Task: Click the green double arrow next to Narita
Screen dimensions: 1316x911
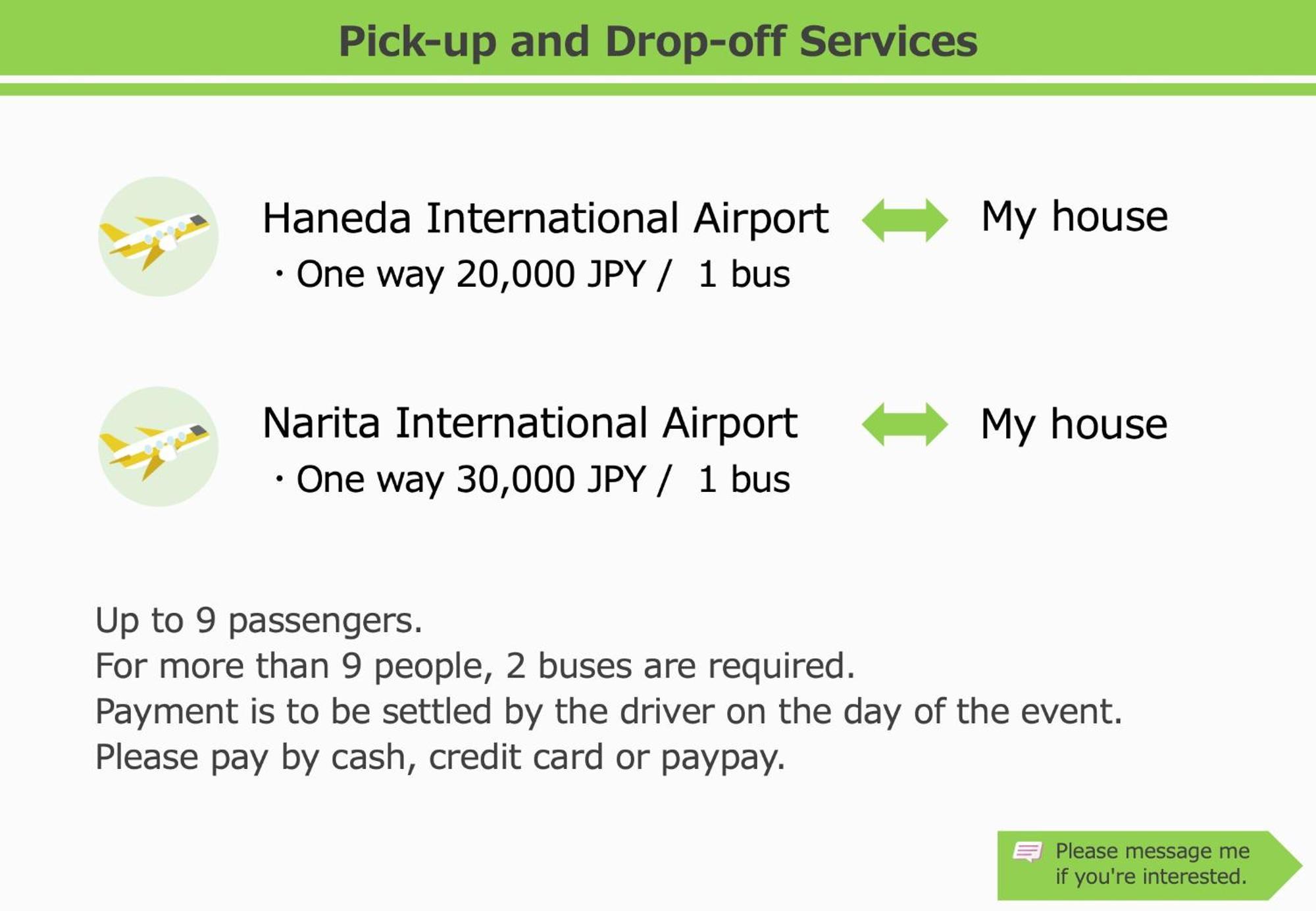Action: tap(905, 424)
